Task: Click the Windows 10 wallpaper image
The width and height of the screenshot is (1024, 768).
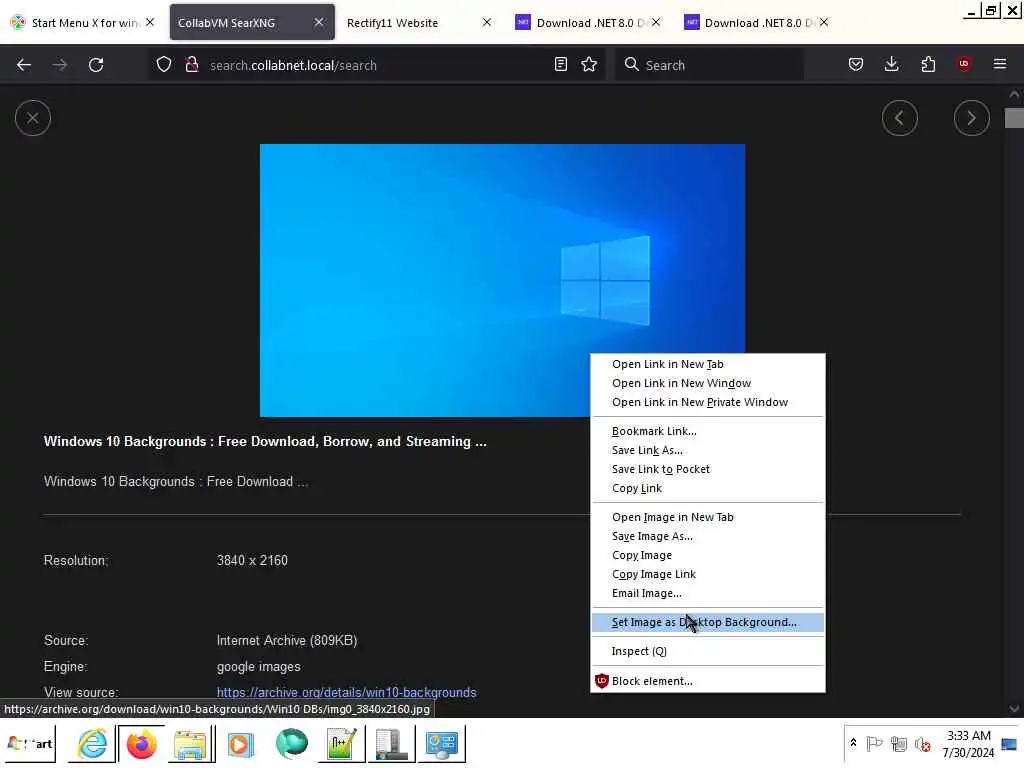Action: click(502, 280)
